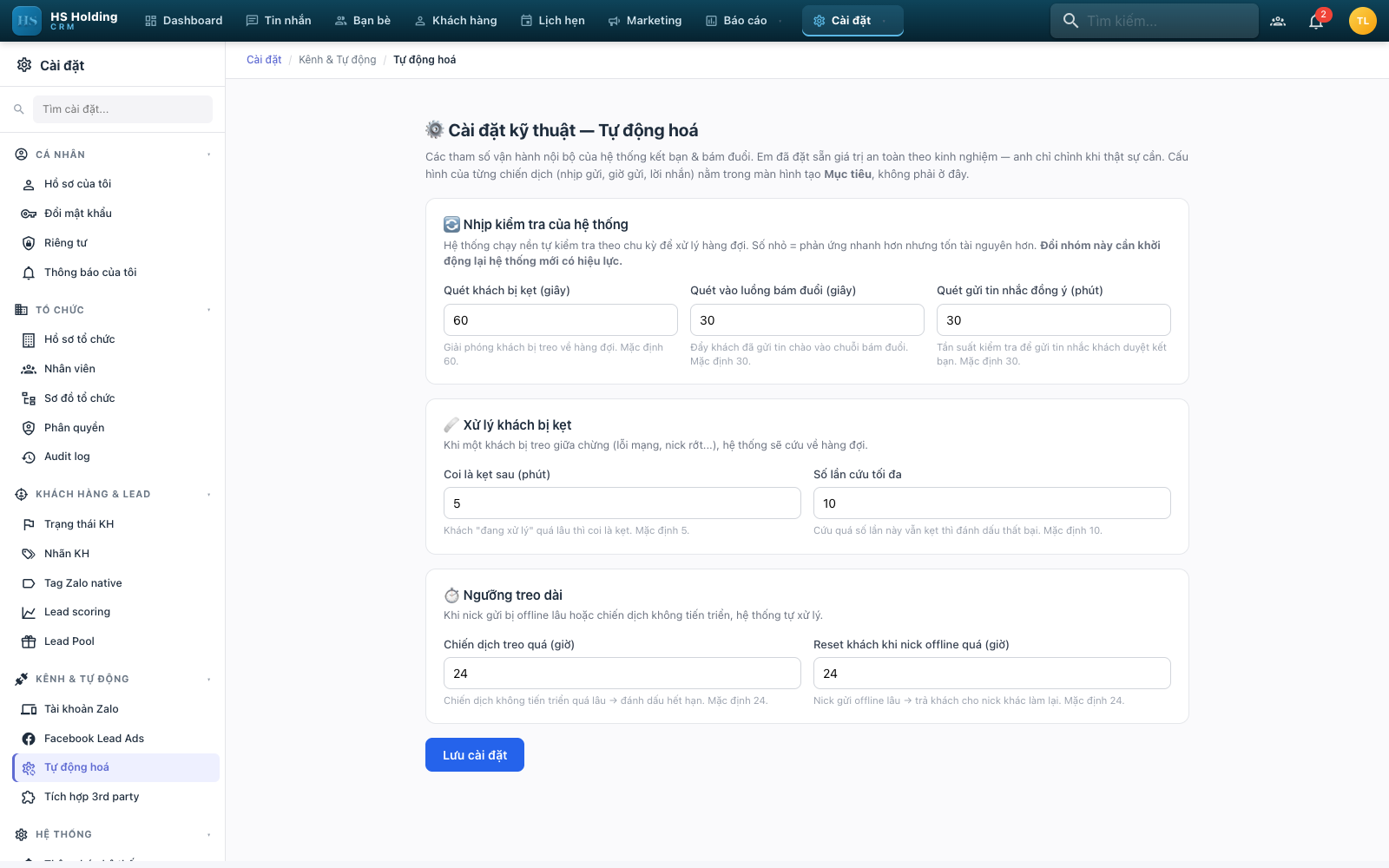Viewport: 1389px width, 868px height.
Task: Focus the Quét gửi tin nhắc đồng ý field
Action: [x=1054, y=320]
